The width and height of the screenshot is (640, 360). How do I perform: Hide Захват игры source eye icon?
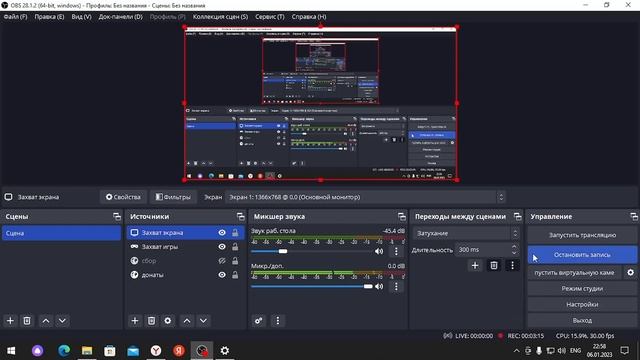222,247
